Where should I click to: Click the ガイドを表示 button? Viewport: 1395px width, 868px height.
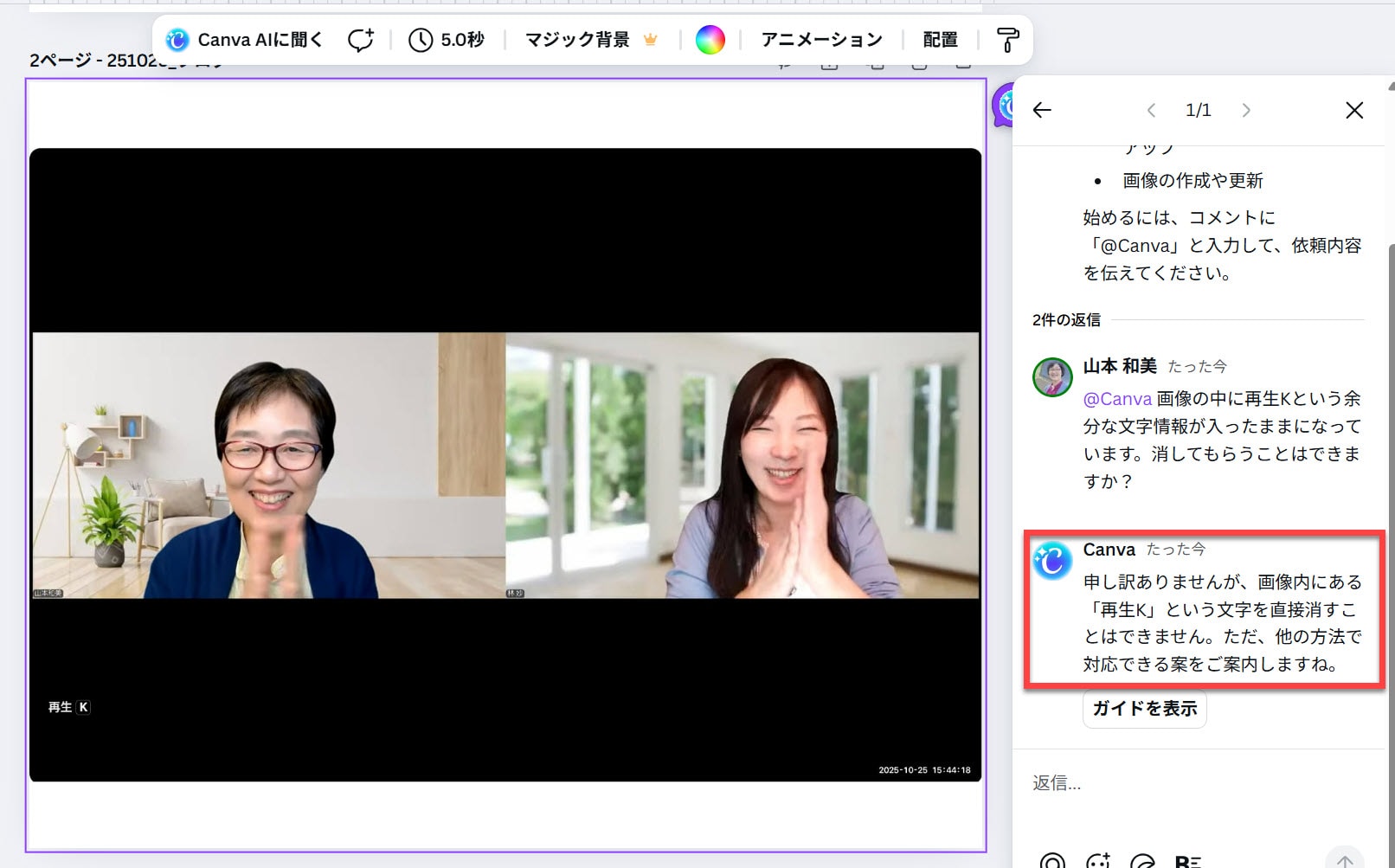click(1144, 709)
